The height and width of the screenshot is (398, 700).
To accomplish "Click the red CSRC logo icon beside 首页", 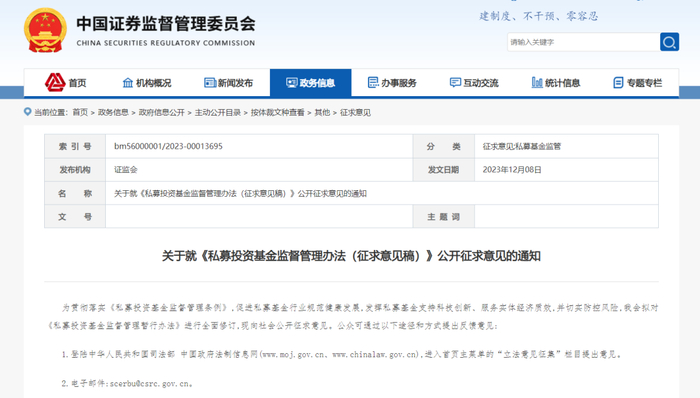I will pyautogui.click(x=55, y=83).
